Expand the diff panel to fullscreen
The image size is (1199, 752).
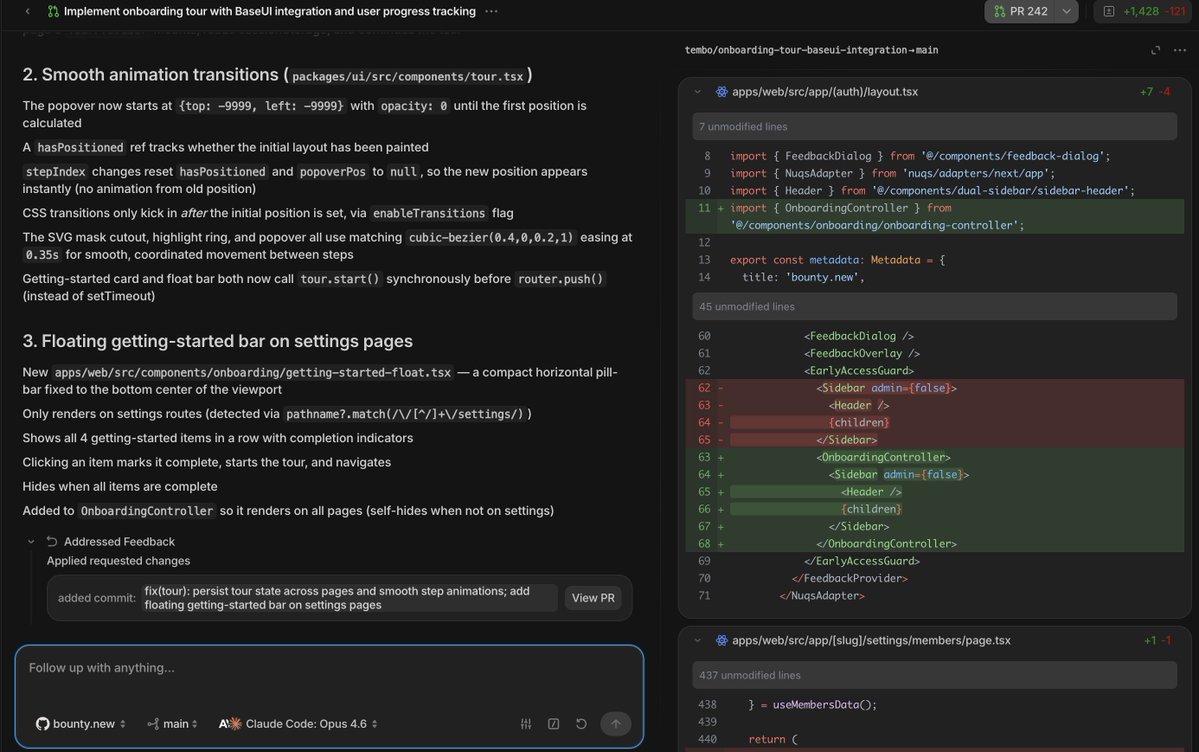1155,50
